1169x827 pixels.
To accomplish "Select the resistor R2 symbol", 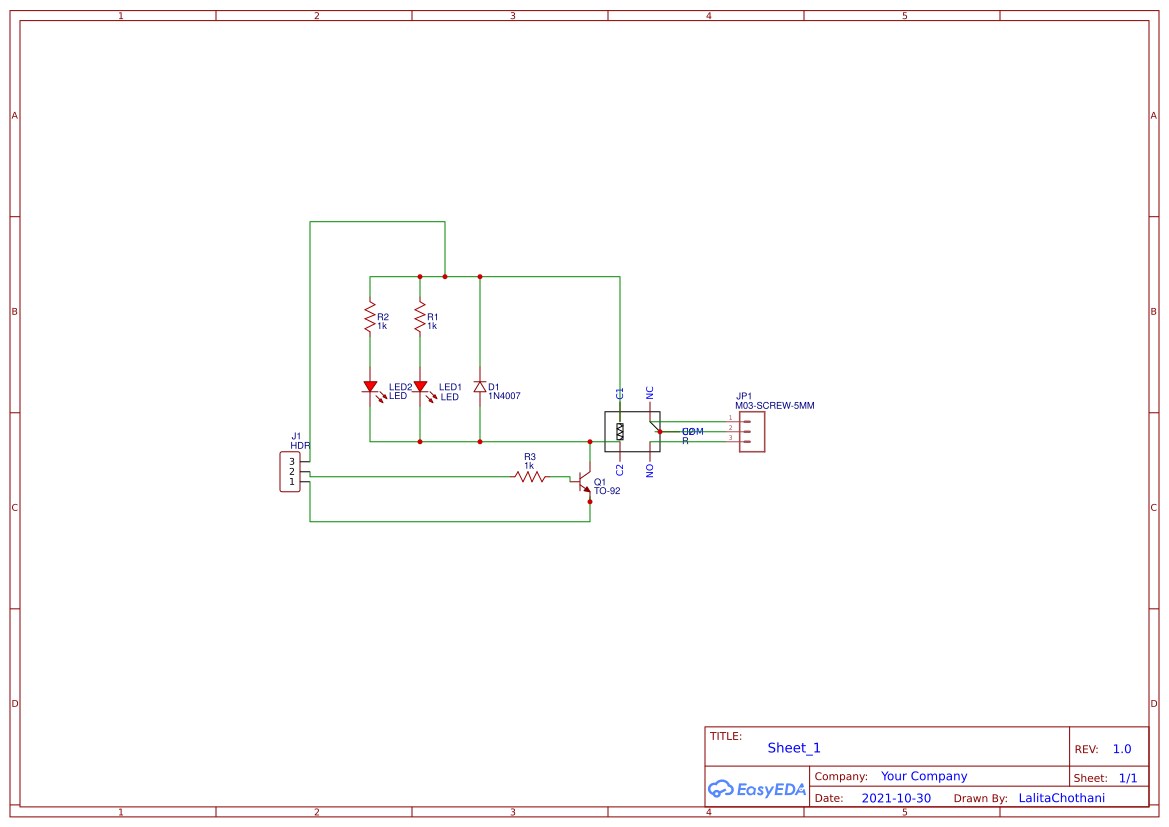I will tap(370, 318).
